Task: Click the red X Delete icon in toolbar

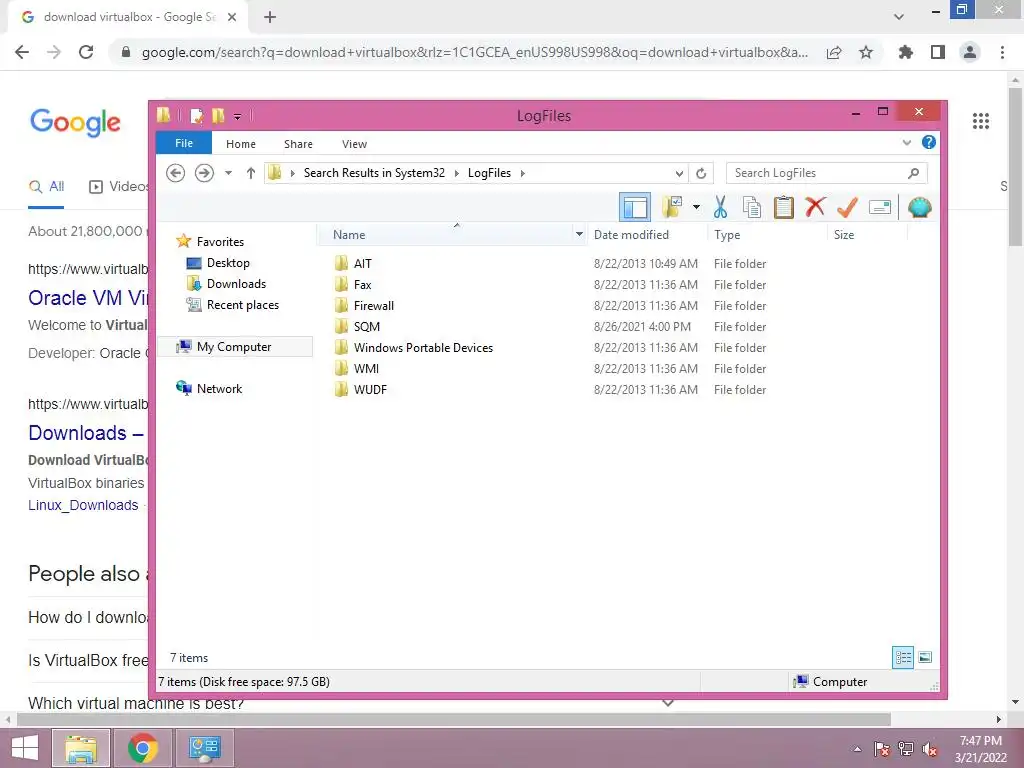Action: click(815, 207)
